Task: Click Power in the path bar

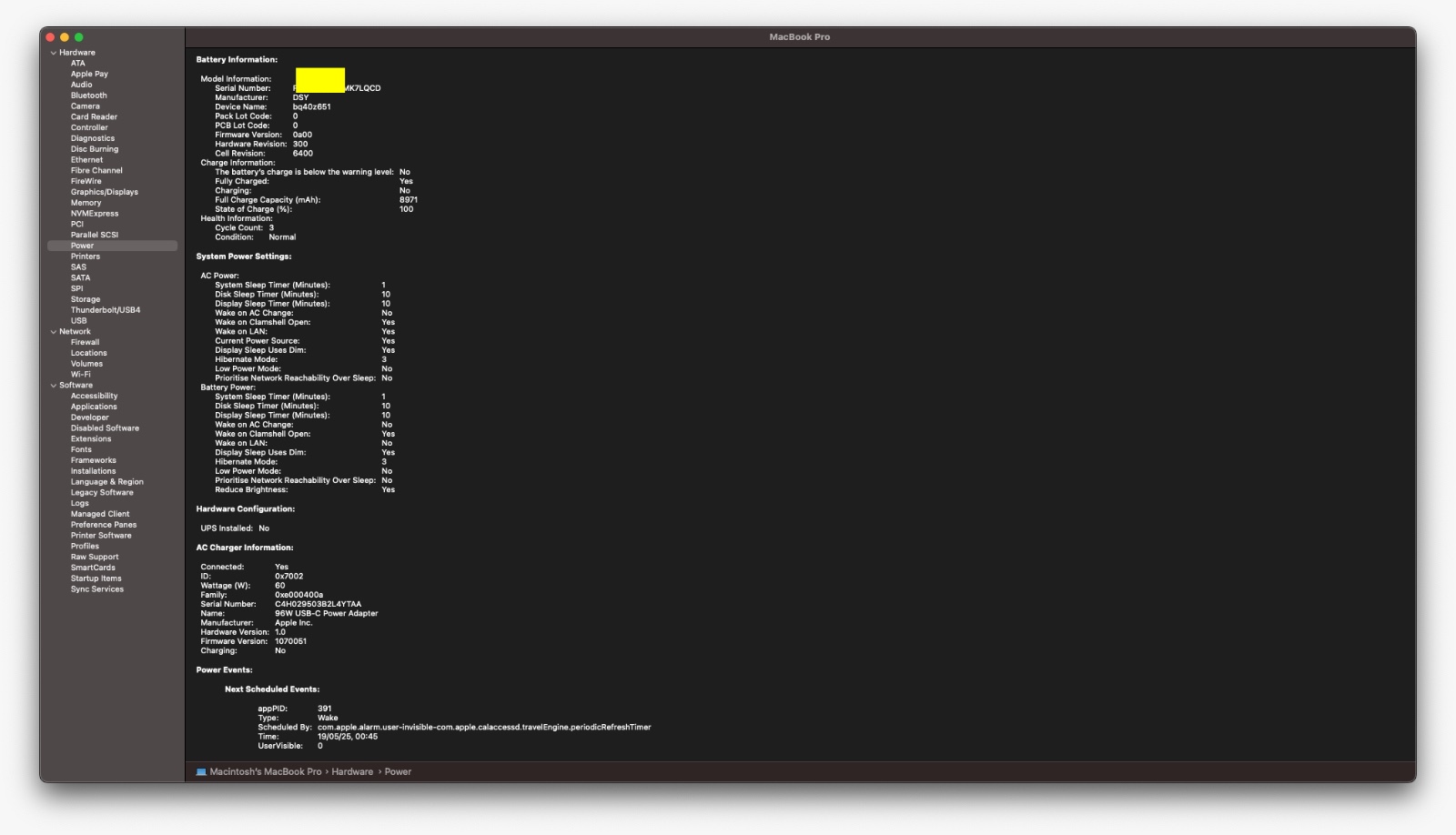Action: tap(398, 772)
